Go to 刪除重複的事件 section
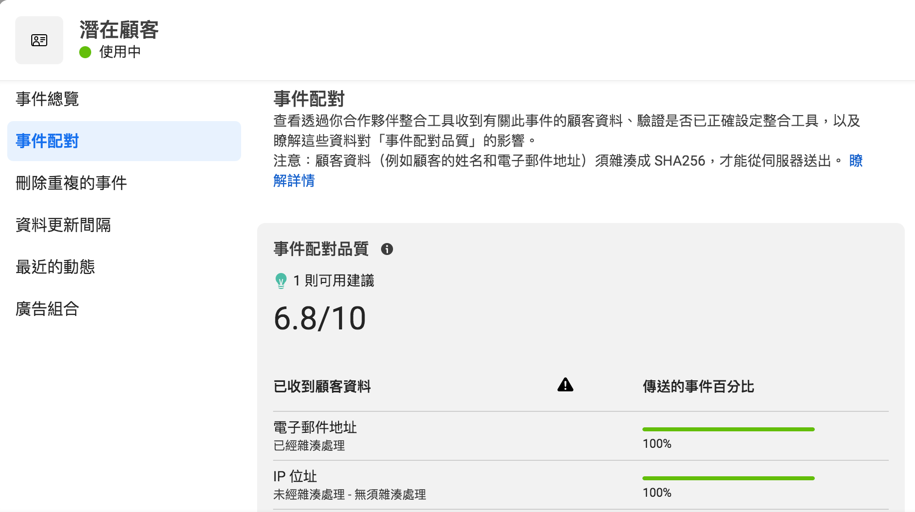Image resolution: width=915 pixels, height=512 pixels. [x=71, y=183]
